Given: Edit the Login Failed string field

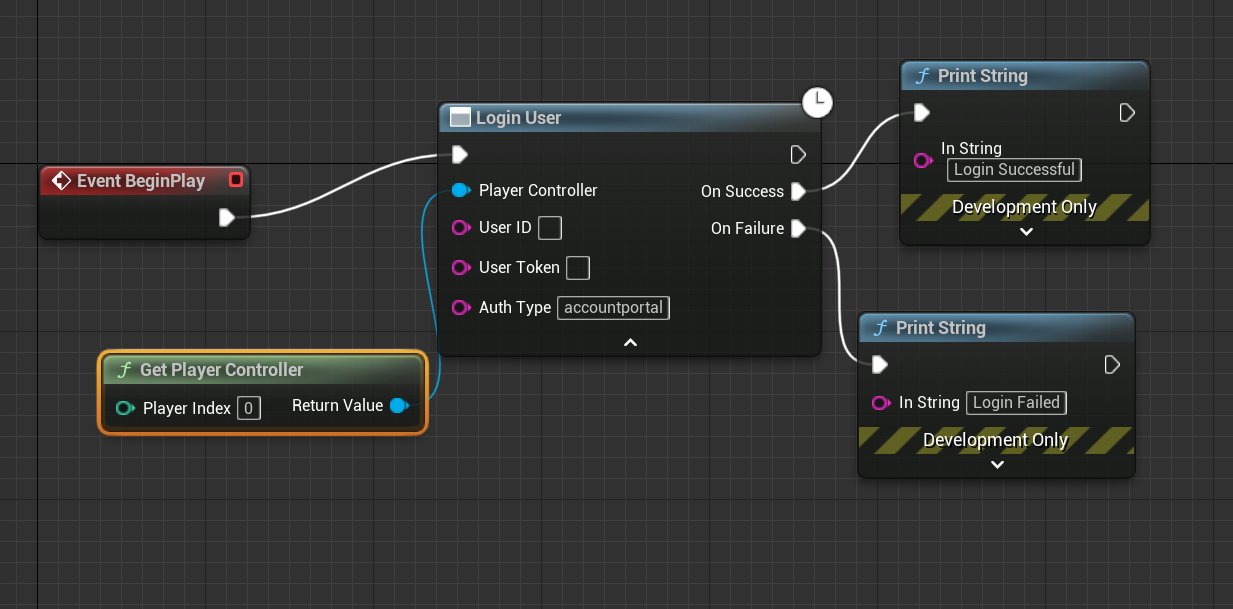Looking at the screenshot, I should click(1016, 403).
